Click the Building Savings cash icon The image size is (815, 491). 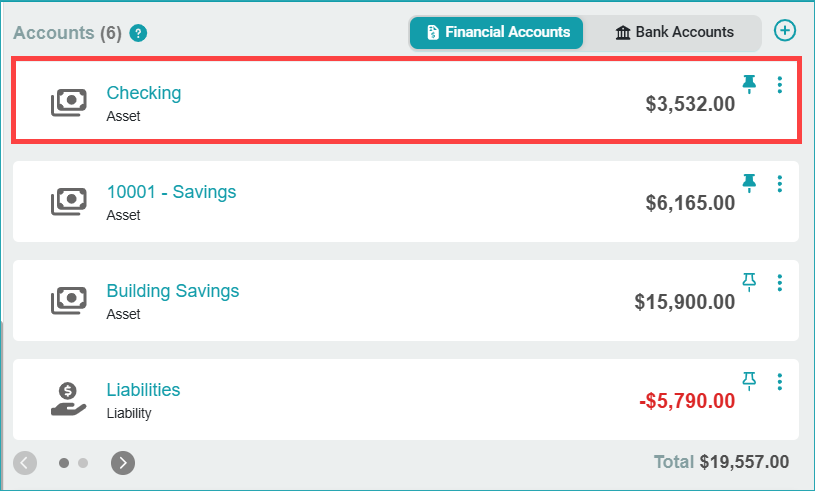(69, 301)
